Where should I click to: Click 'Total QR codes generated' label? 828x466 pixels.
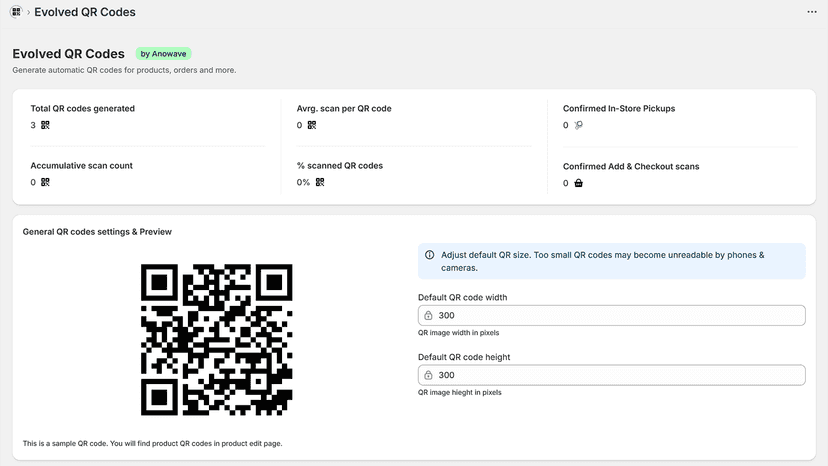point(82,108)
